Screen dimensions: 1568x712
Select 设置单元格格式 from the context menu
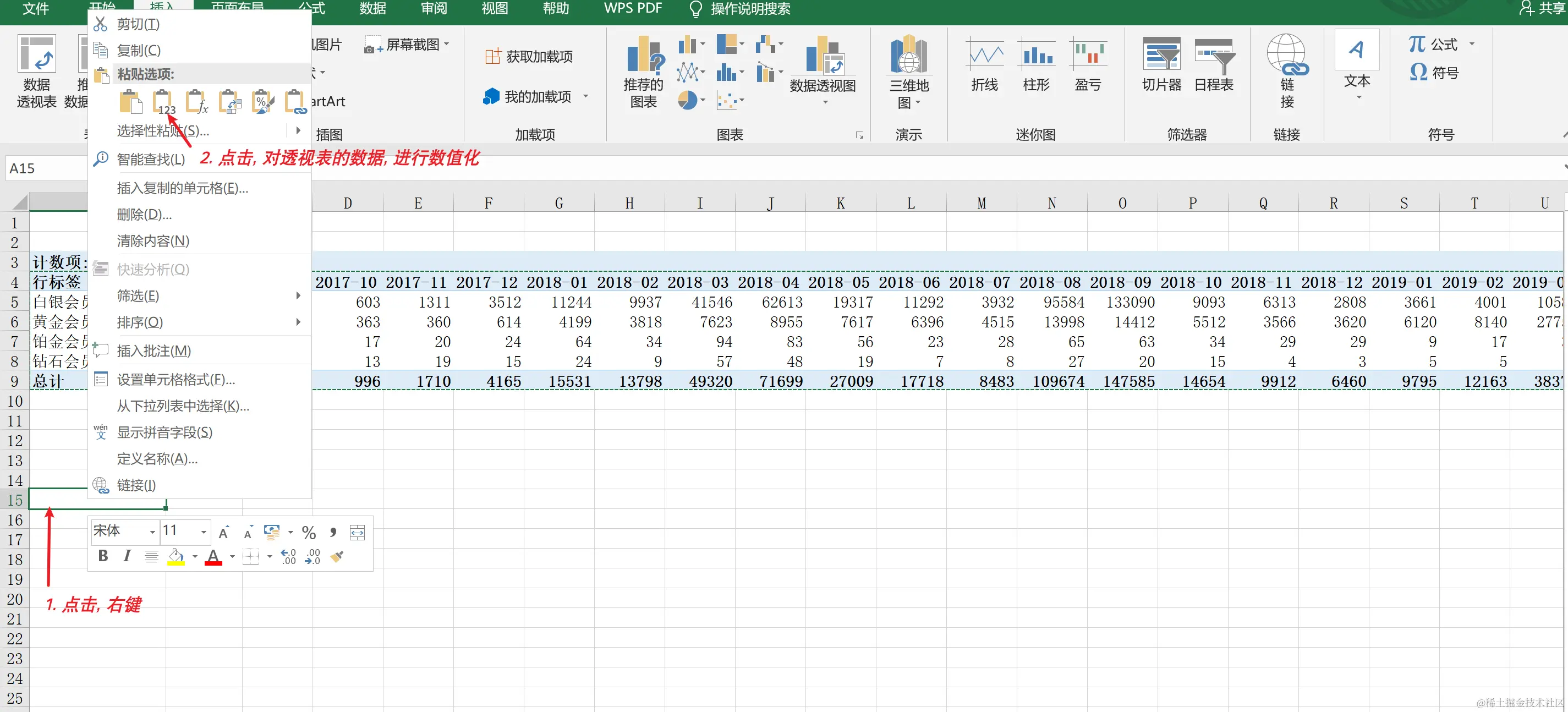pos(176,380)
